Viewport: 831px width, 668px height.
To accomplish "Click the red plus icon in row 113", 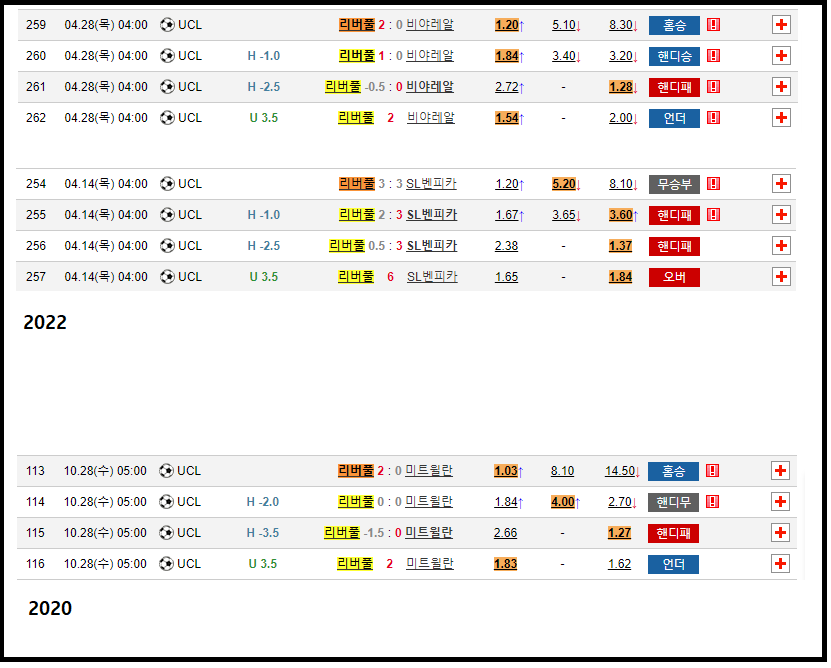I will coord(781,471).
